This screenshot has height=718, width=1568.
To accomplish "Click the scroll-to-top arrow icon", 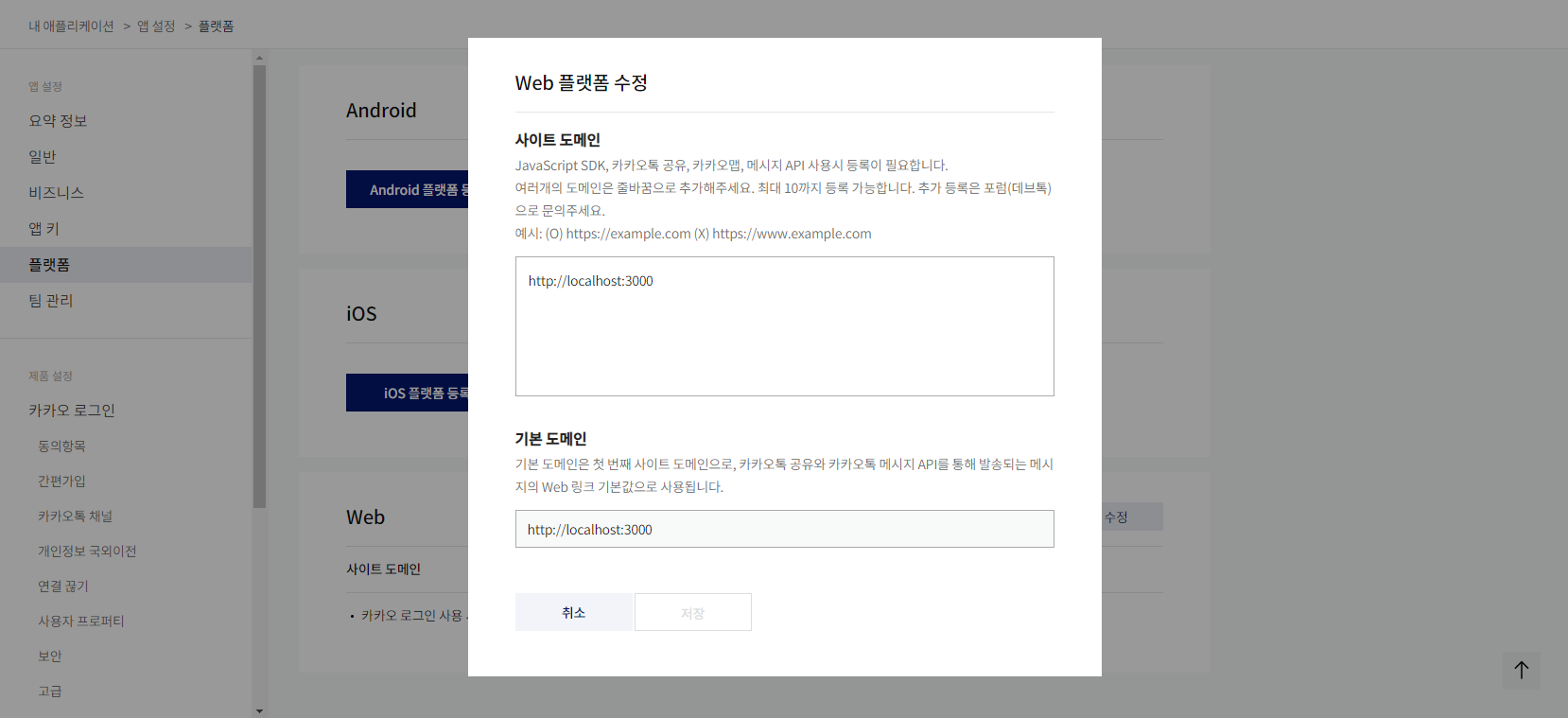I will pyautogui.click(x=1522, y=670).
